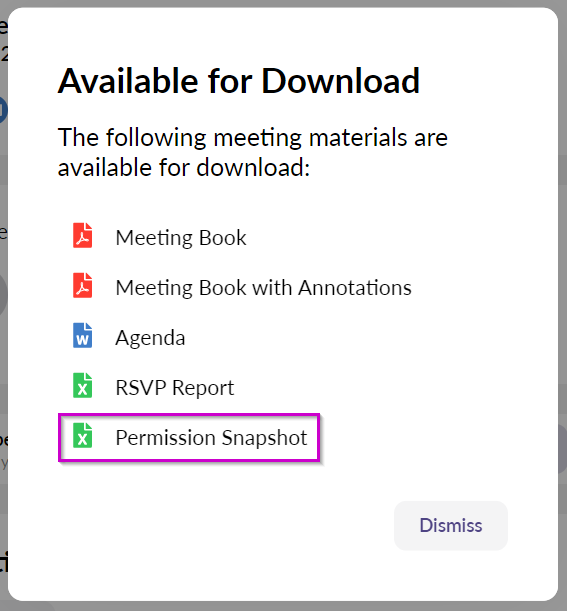Click the 'The following meeting materials are' line
This screenshot has width=567, height=611.
click(253, 137)
